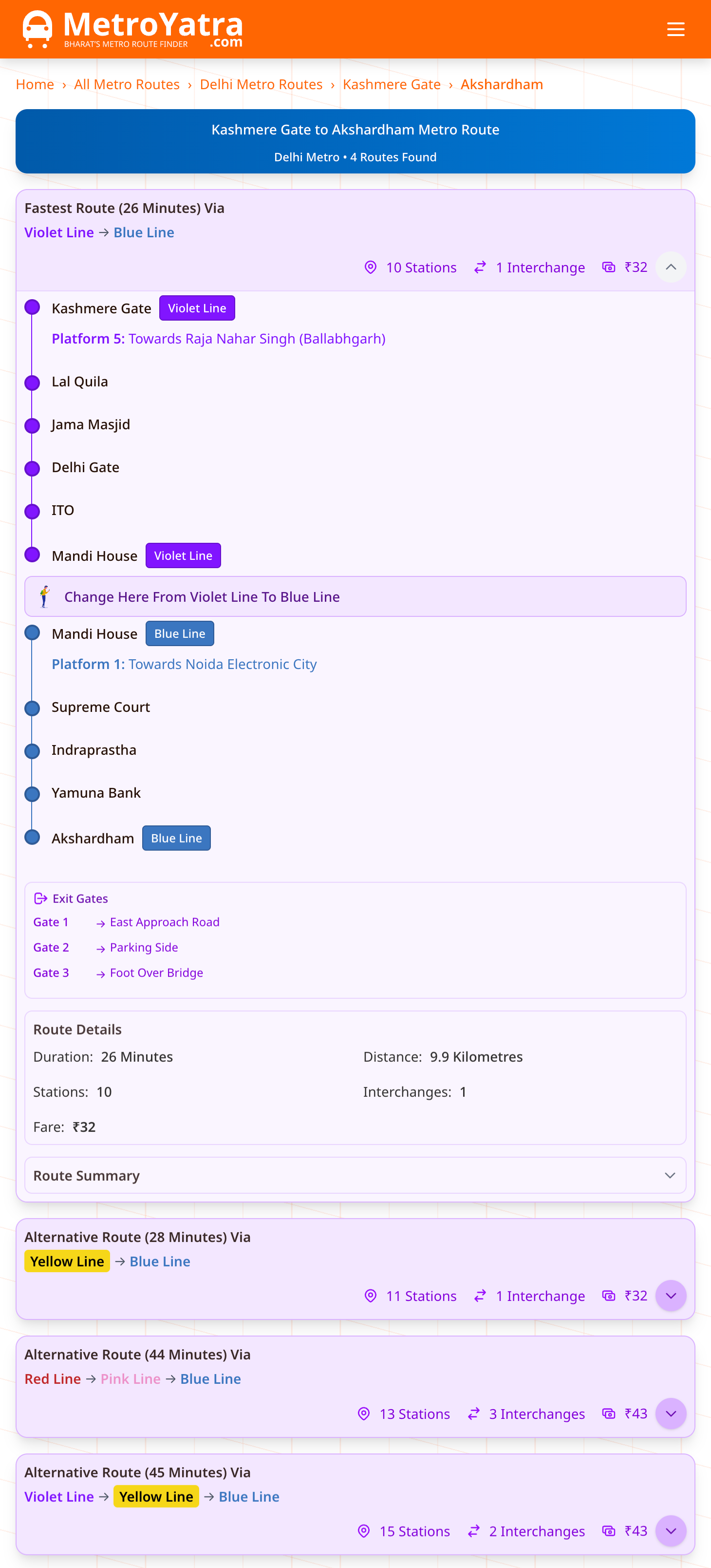Click the exit gate icon in Exit Gates section
The image size is (711, 1568).
point(41,899)
